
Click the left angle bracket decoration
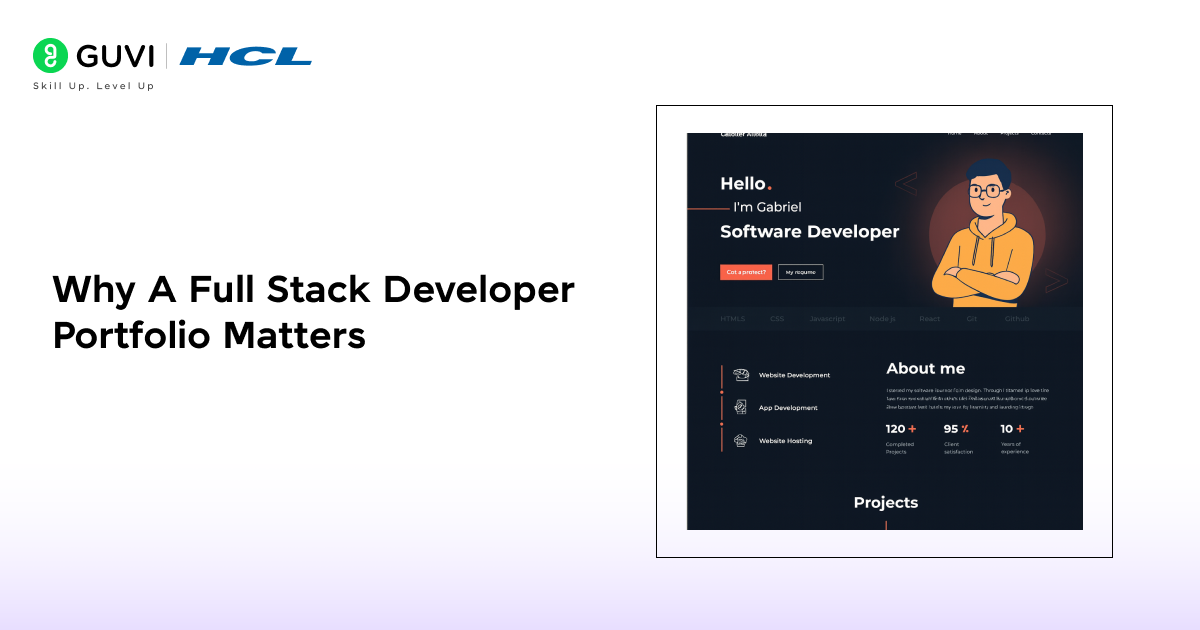[x=905, y=184]
